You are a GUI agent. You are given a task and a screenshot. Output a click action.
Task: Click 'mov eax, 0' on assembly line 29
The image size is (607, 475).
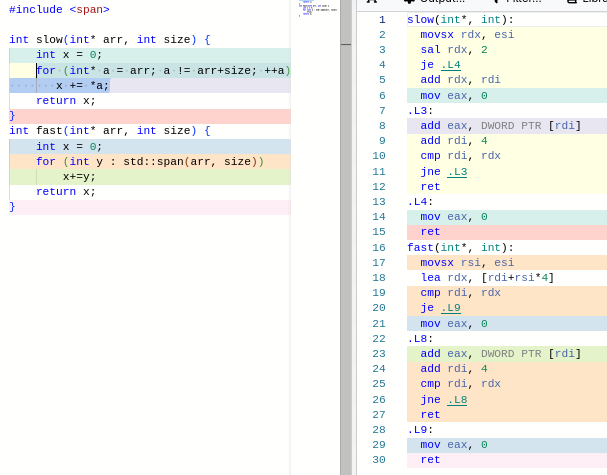(454, 445)
